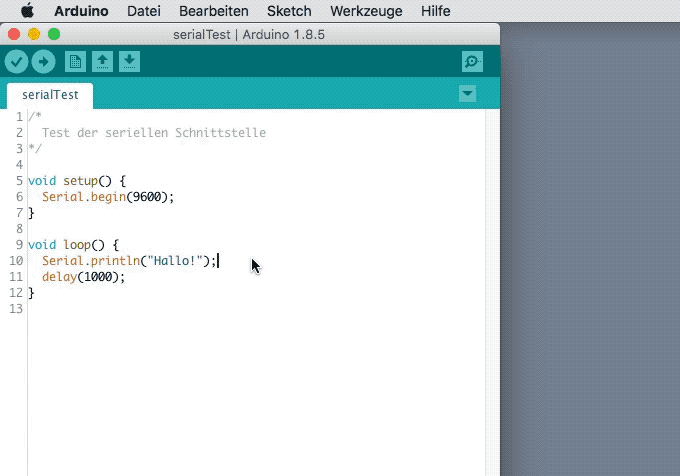Click the Verify sketch checkmark icon
Screen dimensions: 680x476
click(16, 62)
